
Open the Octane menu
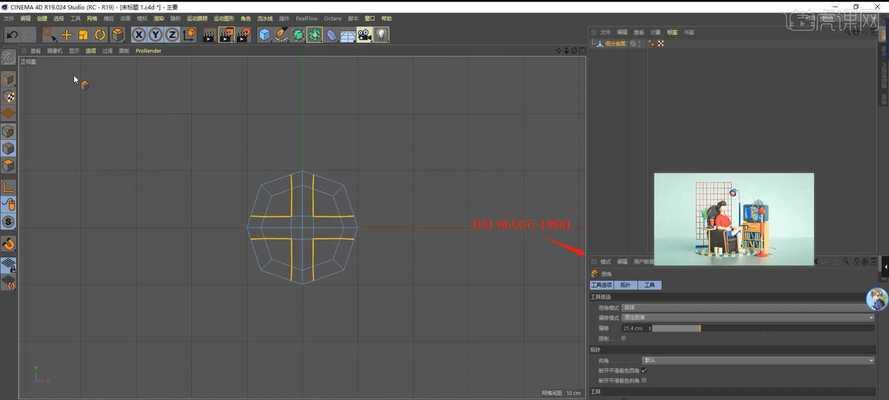coord(333,18)
